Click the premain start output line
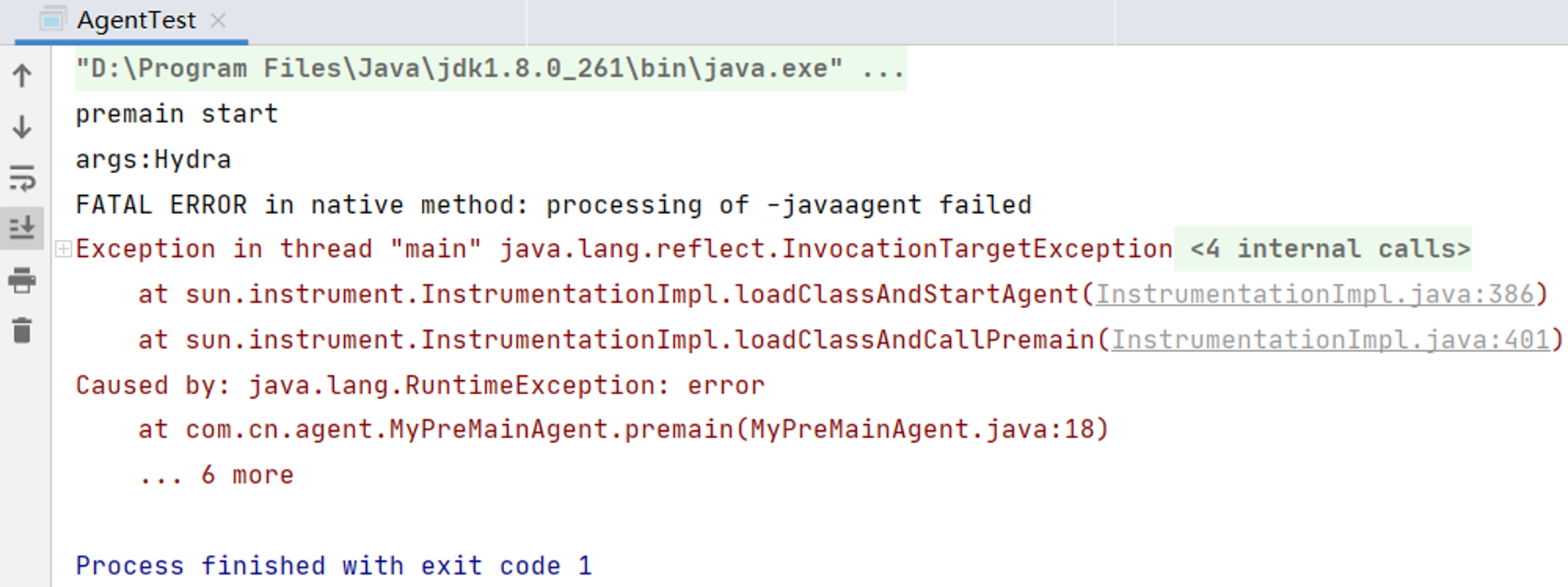 click(176, 114)
